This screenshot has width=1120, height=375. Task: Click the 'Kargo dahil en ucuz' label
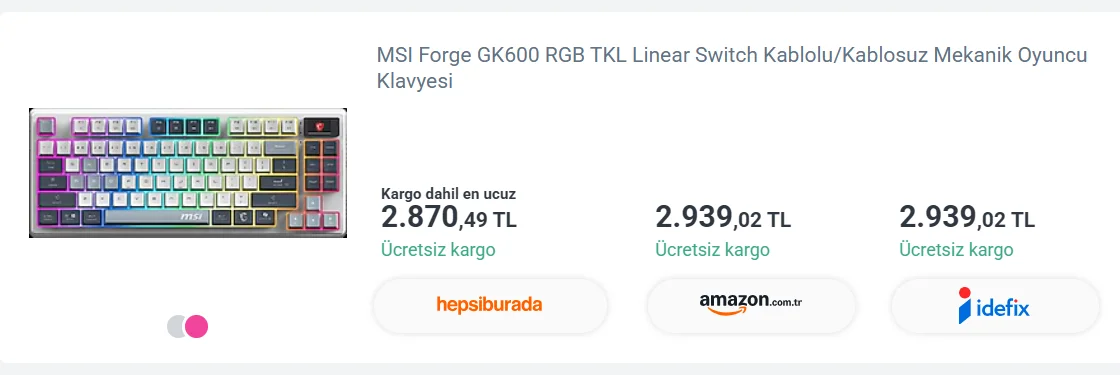(x=449, y=194)
